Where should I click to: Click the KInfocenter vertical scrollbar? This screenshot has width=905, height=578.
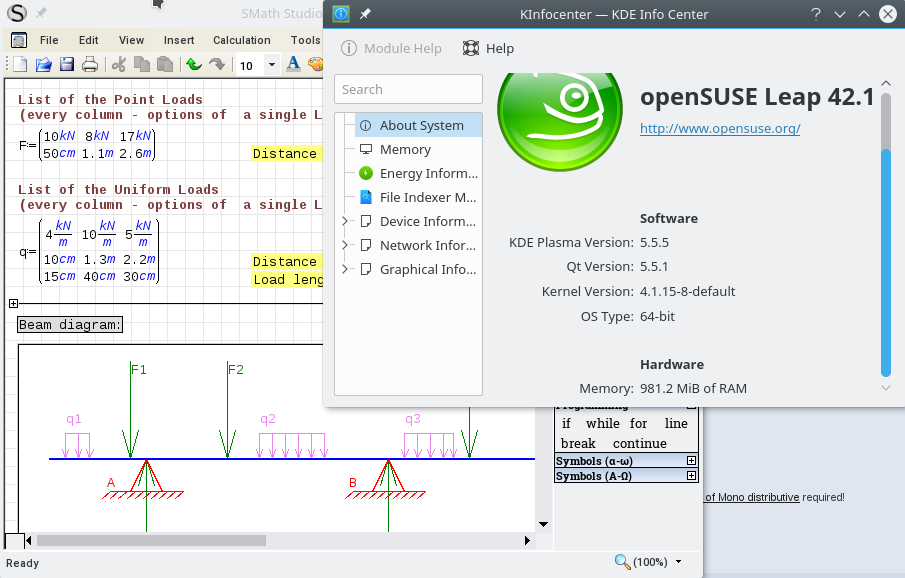coord(885,250)
